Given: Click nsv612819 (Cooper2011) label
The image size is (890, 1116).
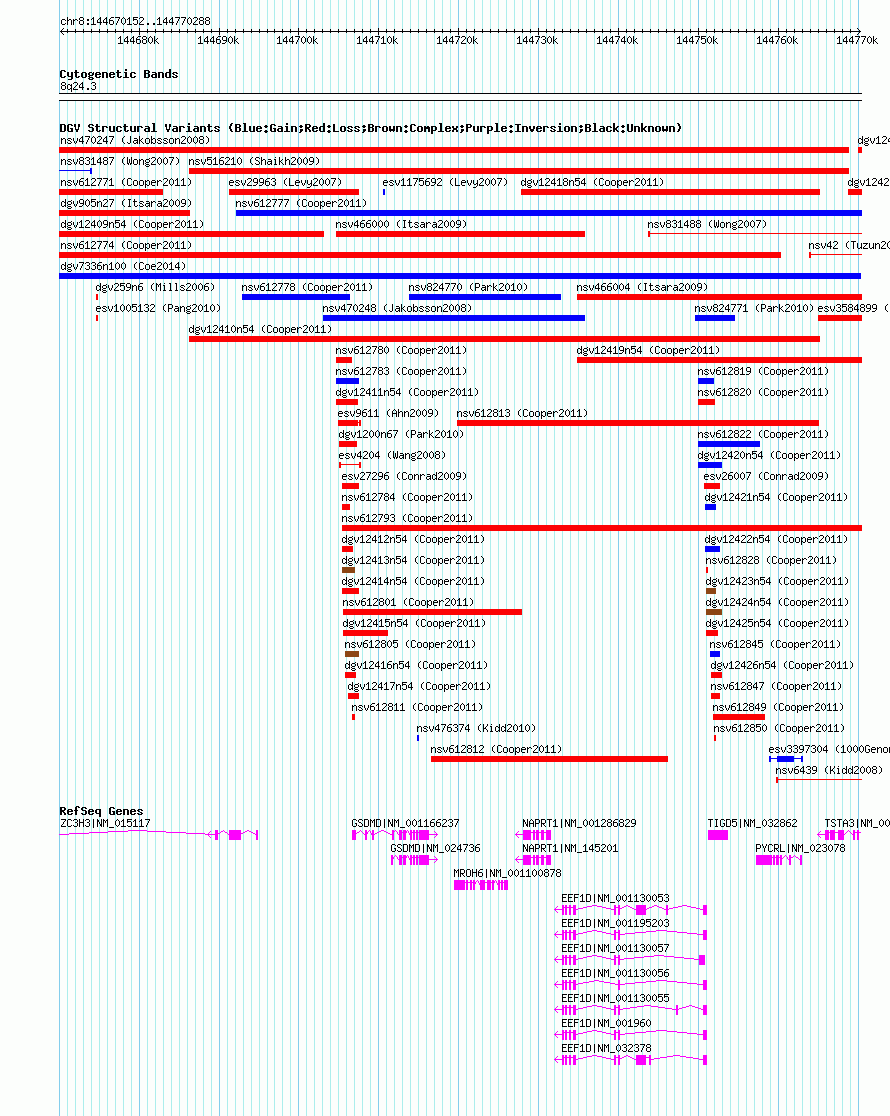Looking at the screenshot, I should point(763,371).
